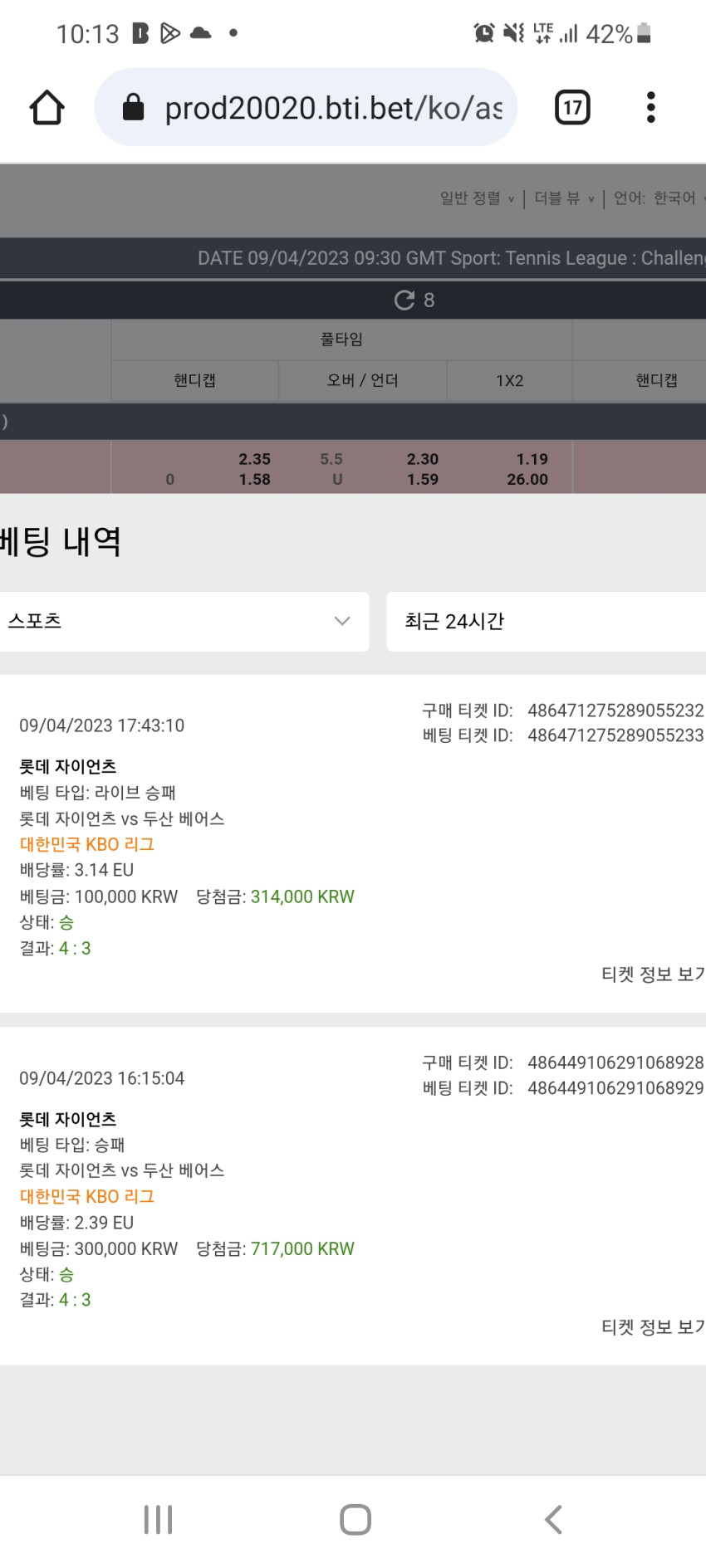Click under odds 1.59
706x1568 pixels.
tap(423, 480)
